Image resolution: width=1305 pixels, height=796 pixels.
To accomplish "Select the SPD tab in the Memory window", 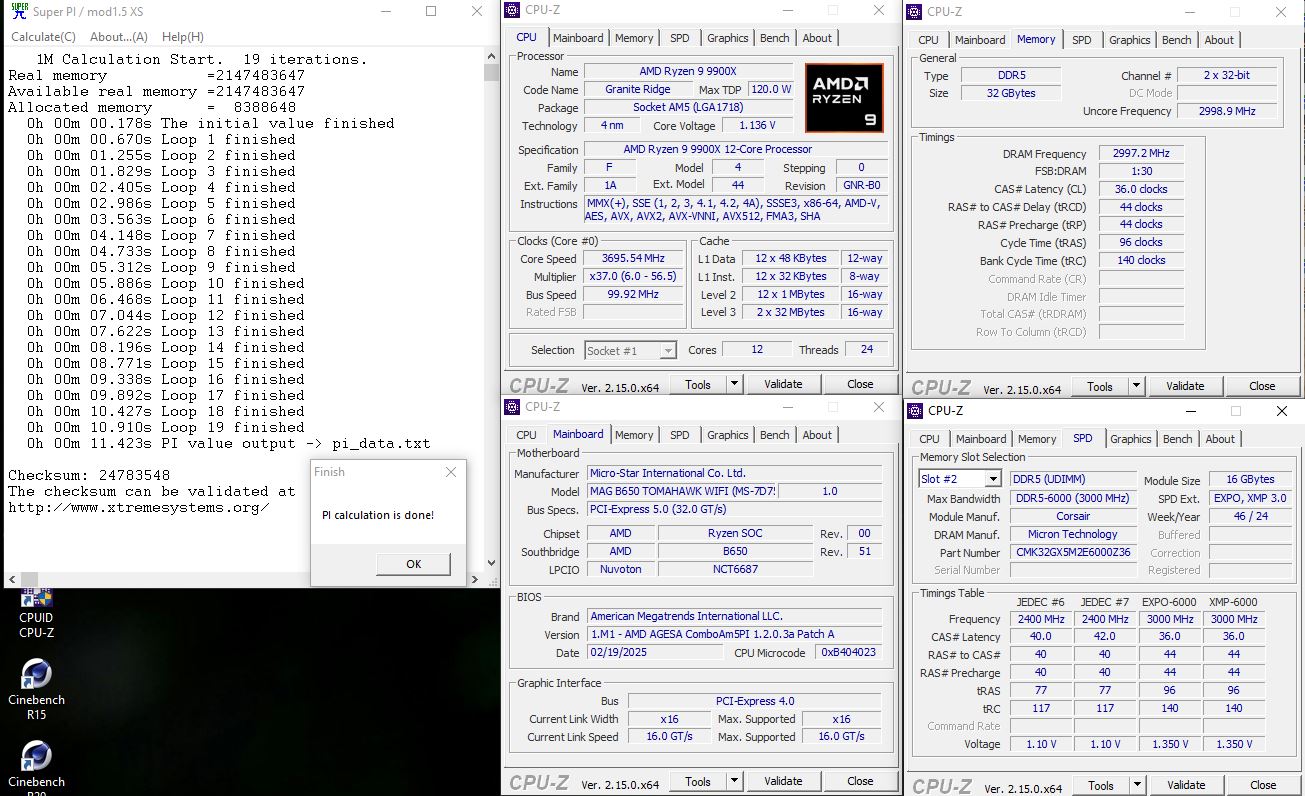I will 1081,40.
